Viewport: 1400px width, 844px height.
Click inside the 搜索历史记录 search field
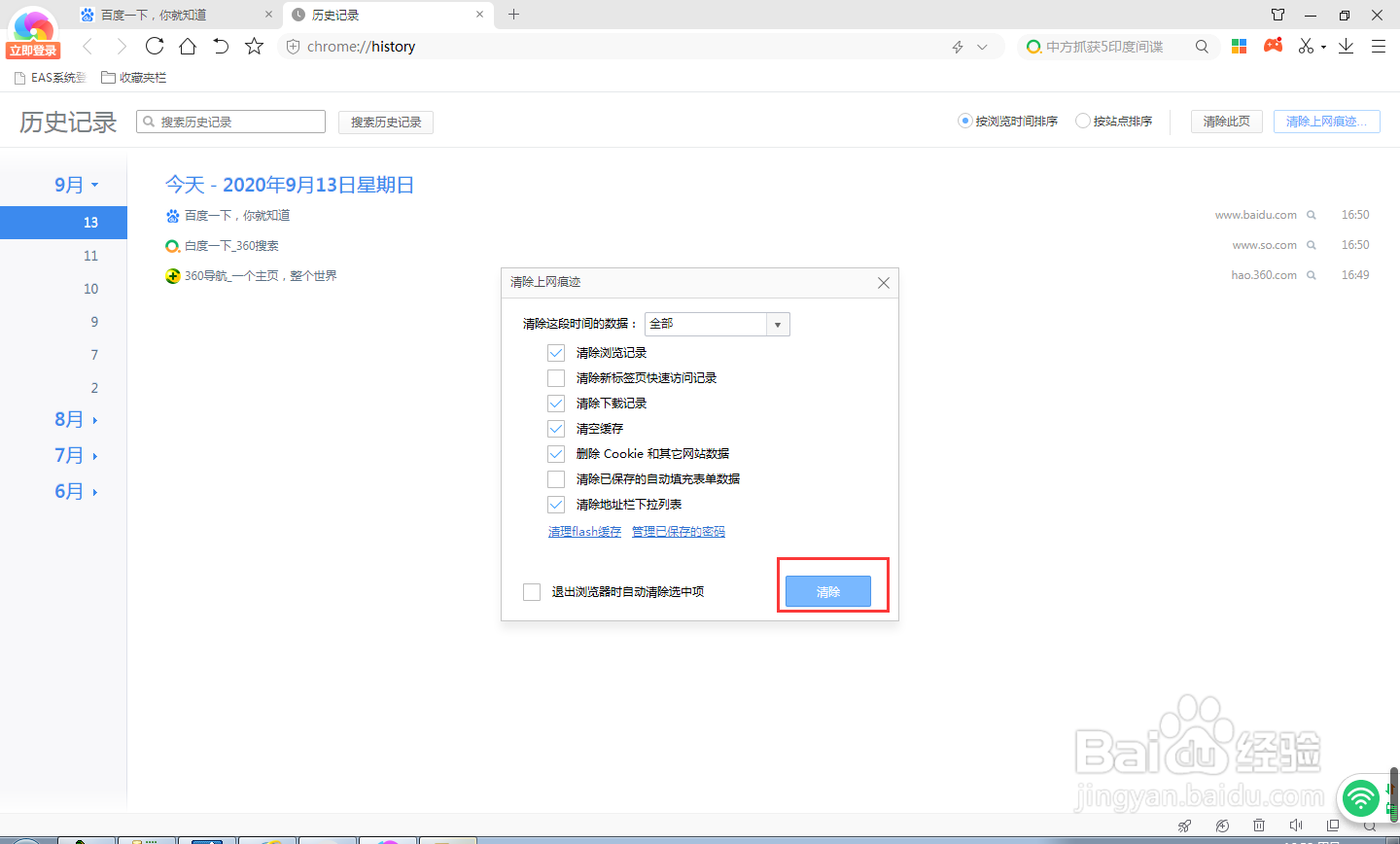coord(230,121)
